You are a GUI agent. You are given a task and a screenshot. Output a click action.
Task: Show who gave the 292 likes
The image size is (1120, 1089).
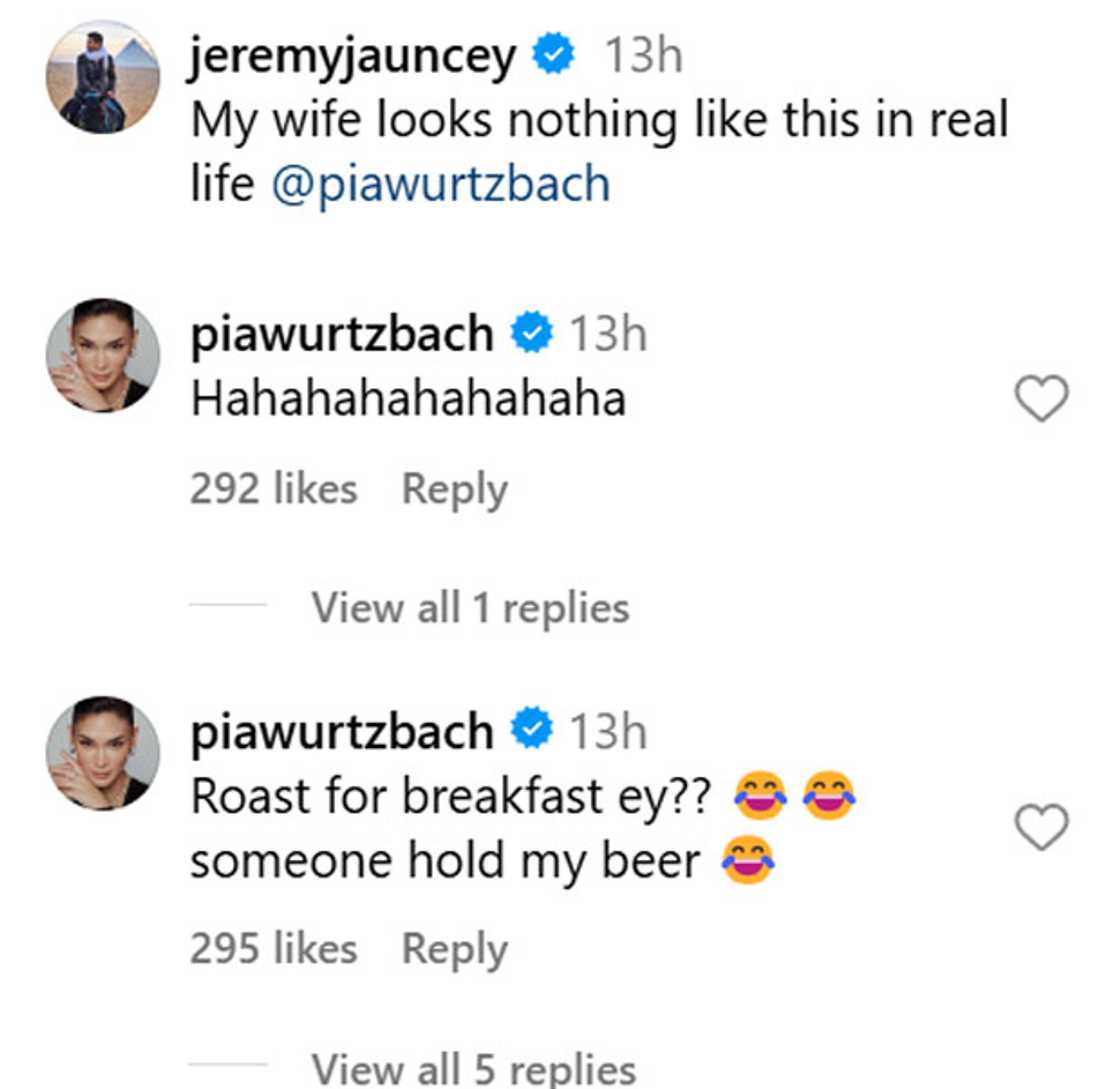tap(273, 490)
